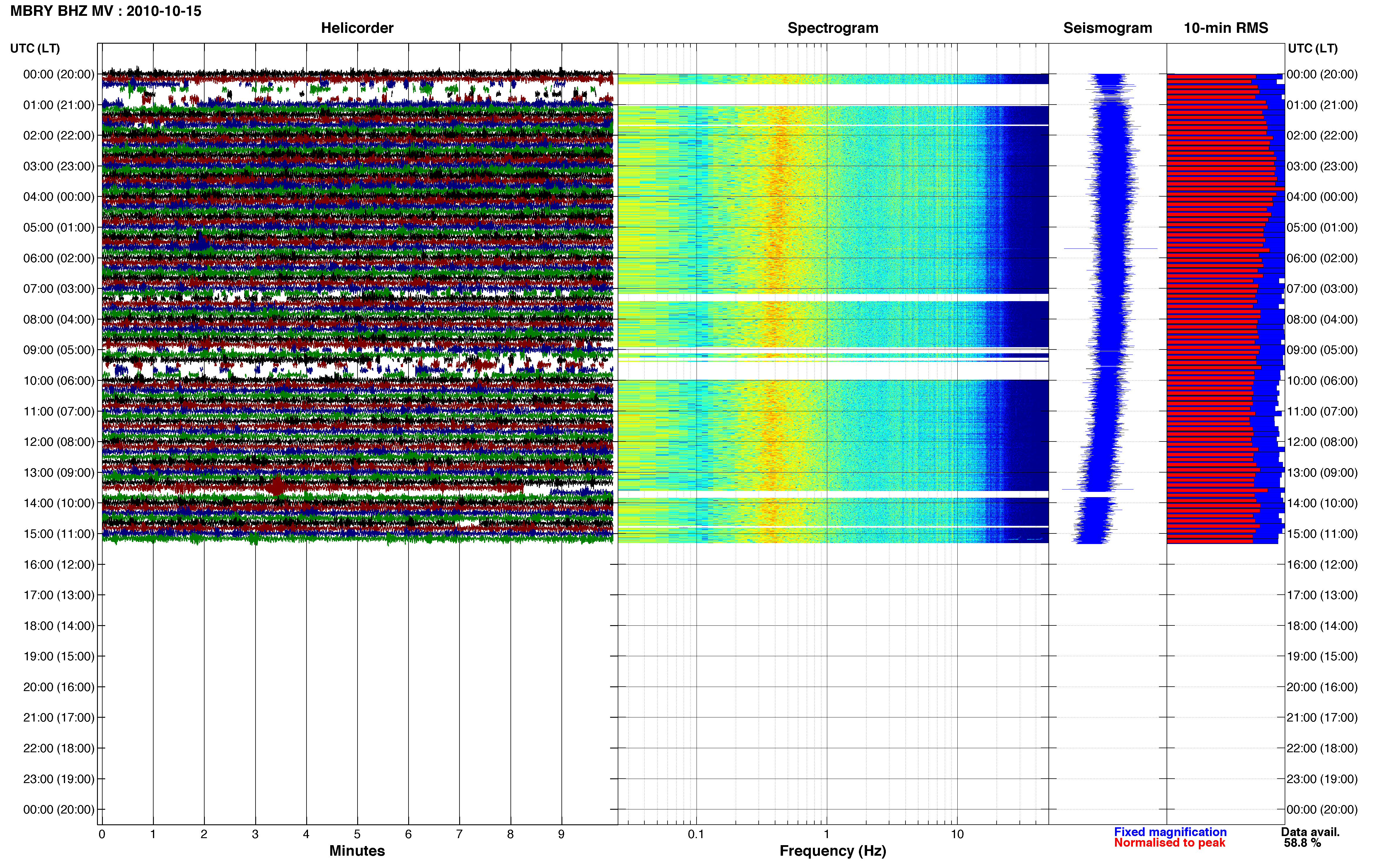This screenshot has width=1389, height=868.
Task: Click the 0 tick on the Minutes axis
Action: pos(102,834)
